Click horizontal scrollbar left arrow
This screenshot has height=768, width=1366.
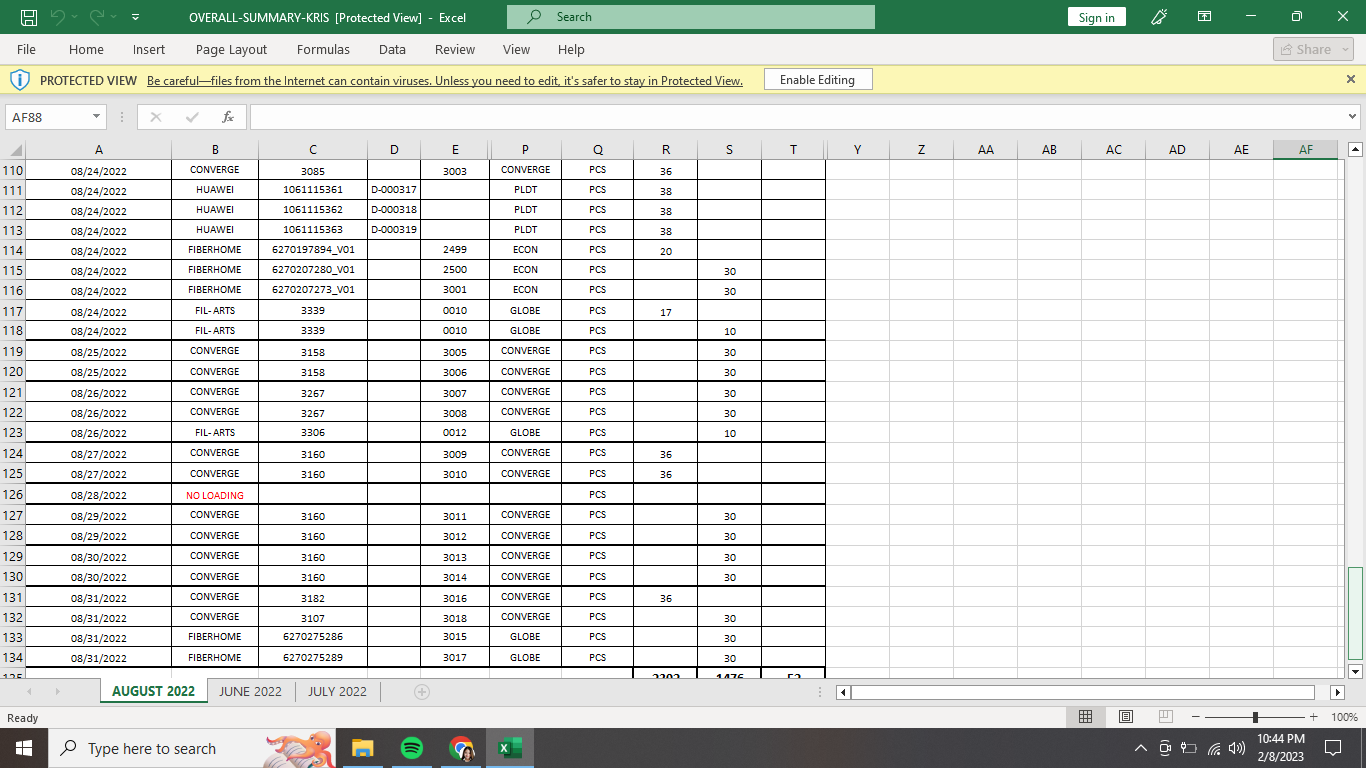(843, 692)
